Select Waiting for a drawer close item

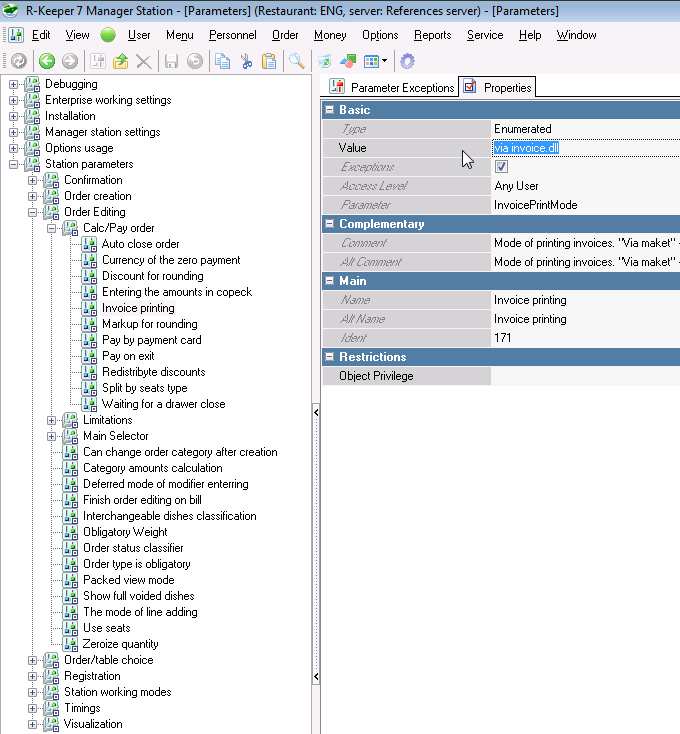(x=163, y=404)
